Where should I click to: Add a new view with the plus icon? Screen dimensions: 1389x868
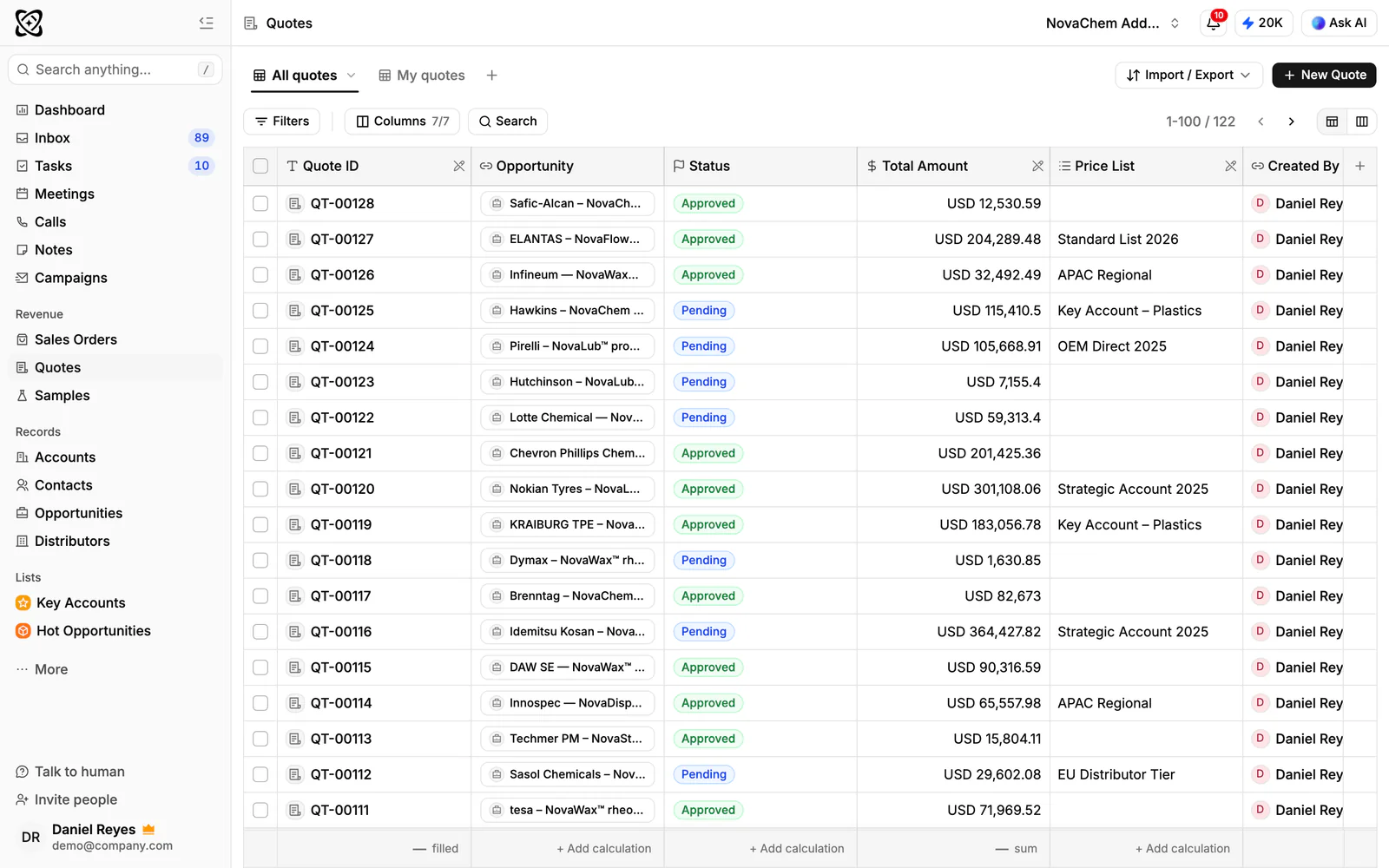click(x=491, y=76)
